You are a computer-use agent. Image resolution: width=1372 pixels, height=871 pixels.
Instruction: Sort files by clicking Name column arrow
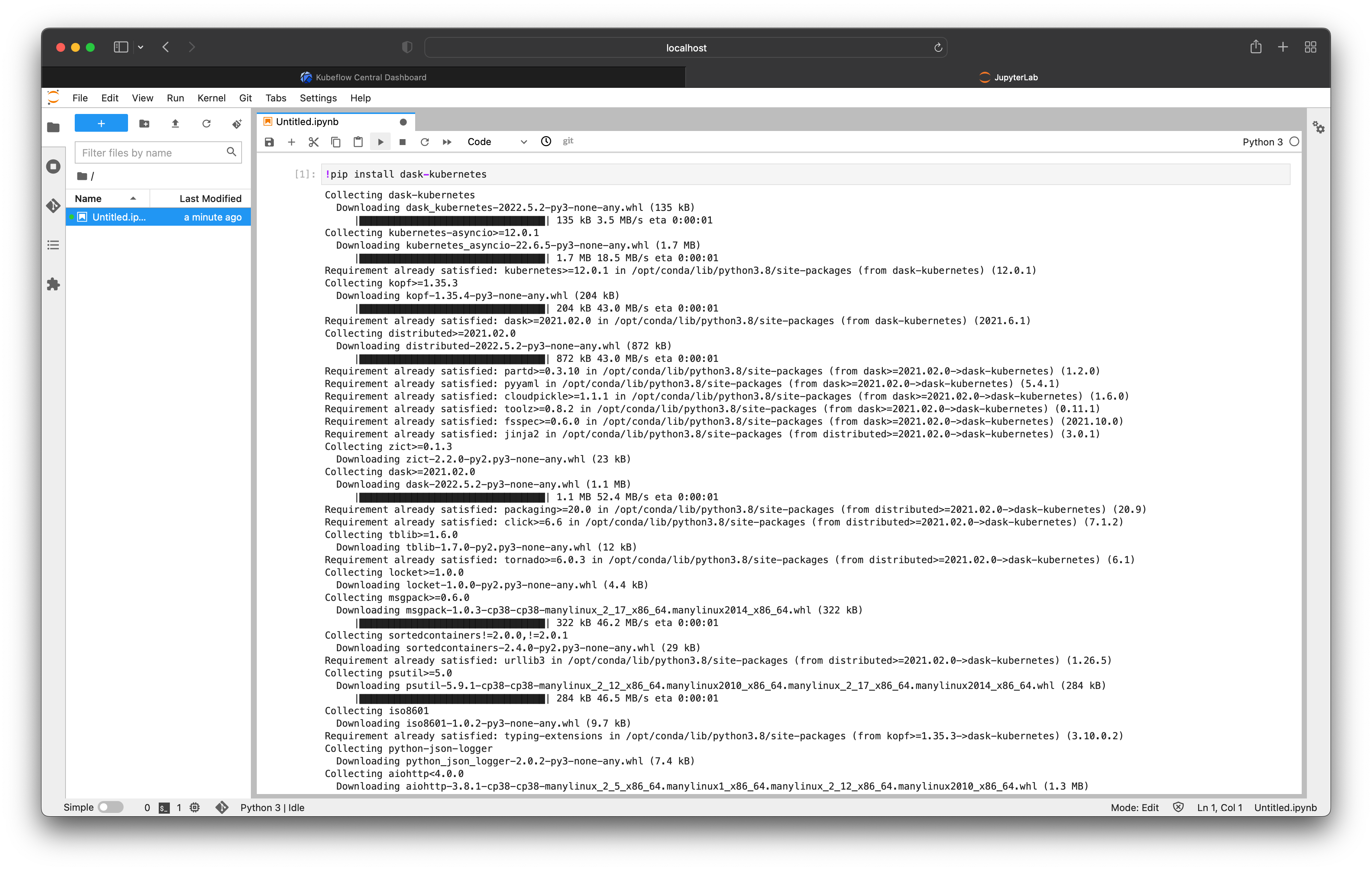pyautogui.click(x=133, y=198)
